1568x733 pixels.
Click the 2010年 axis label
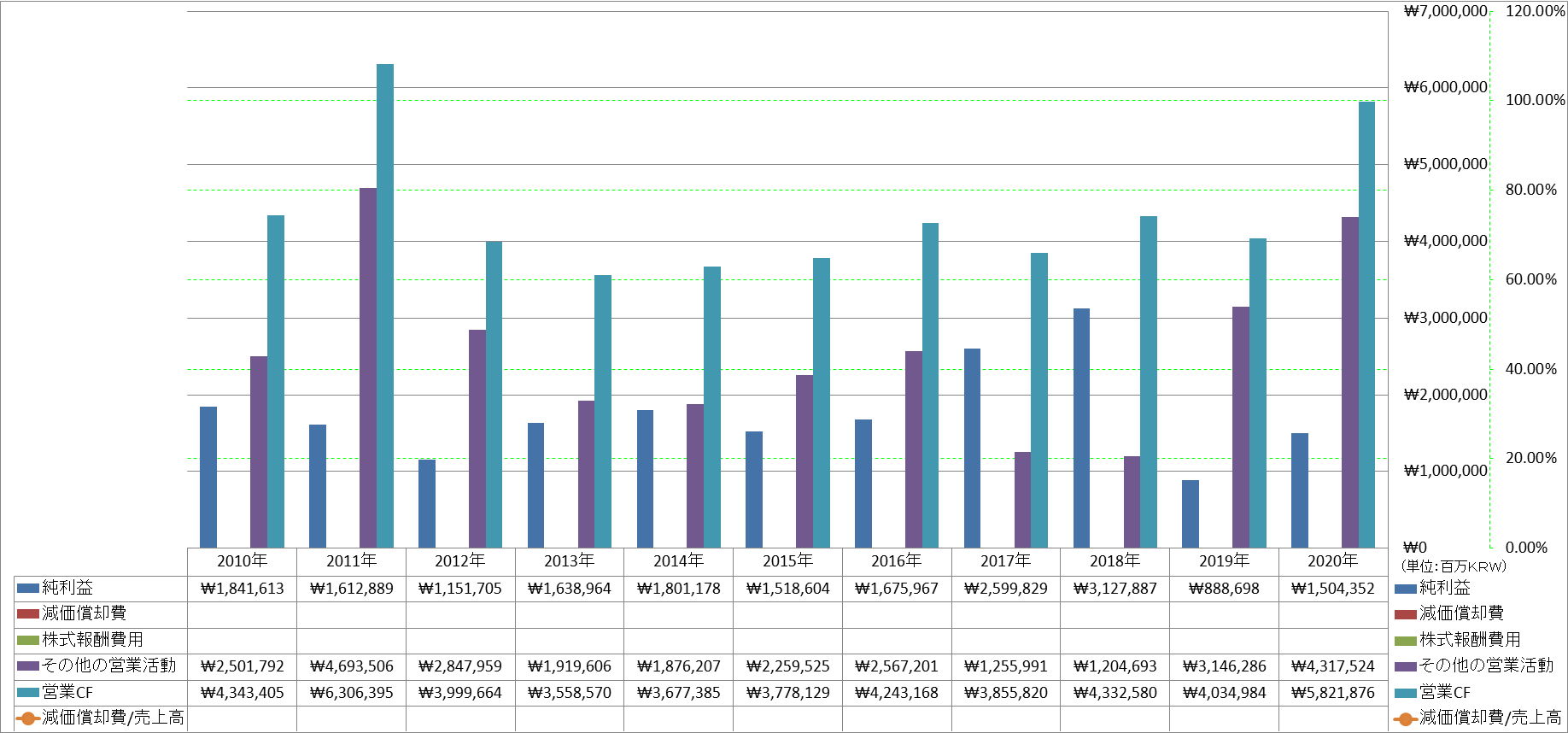242,560
